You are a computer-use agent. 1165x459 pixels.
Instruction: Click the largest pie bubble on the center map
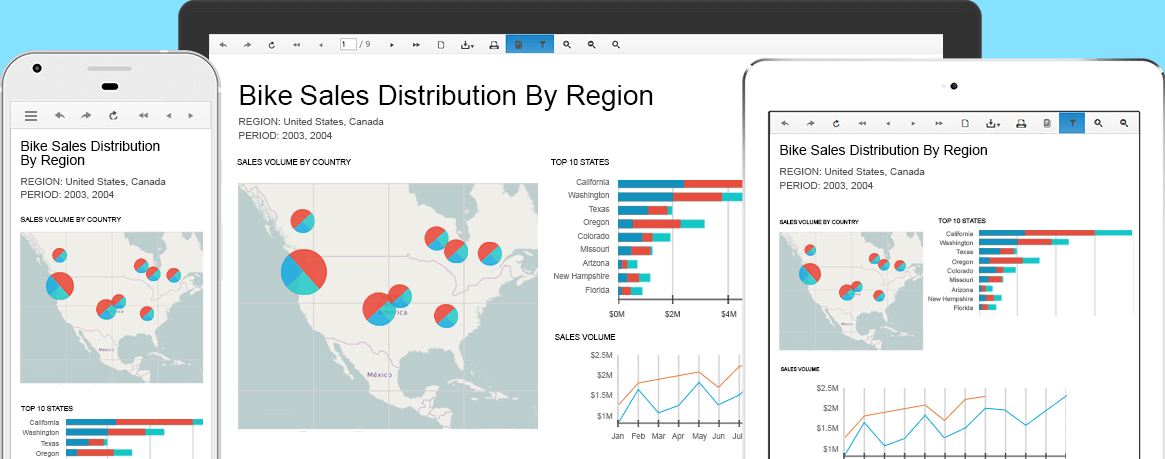point(303,270)
